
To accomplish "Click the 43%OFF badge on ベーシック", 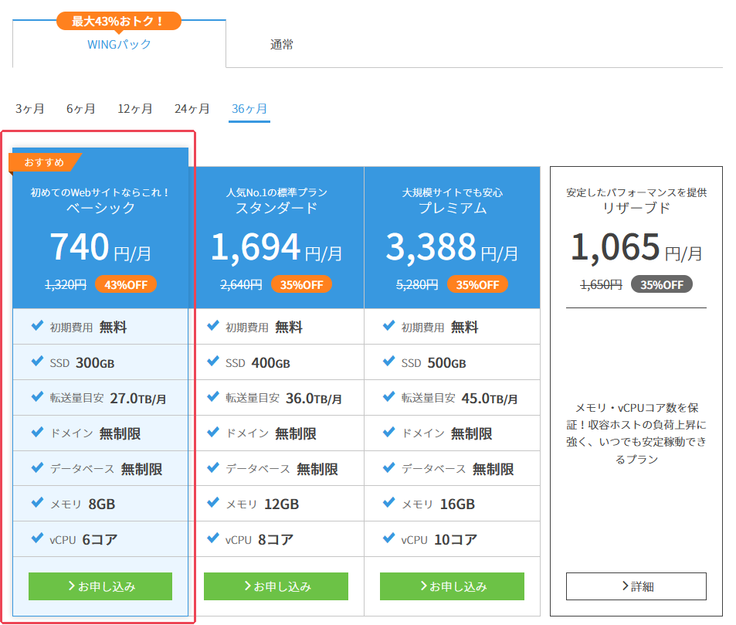I will coord(126,284).
